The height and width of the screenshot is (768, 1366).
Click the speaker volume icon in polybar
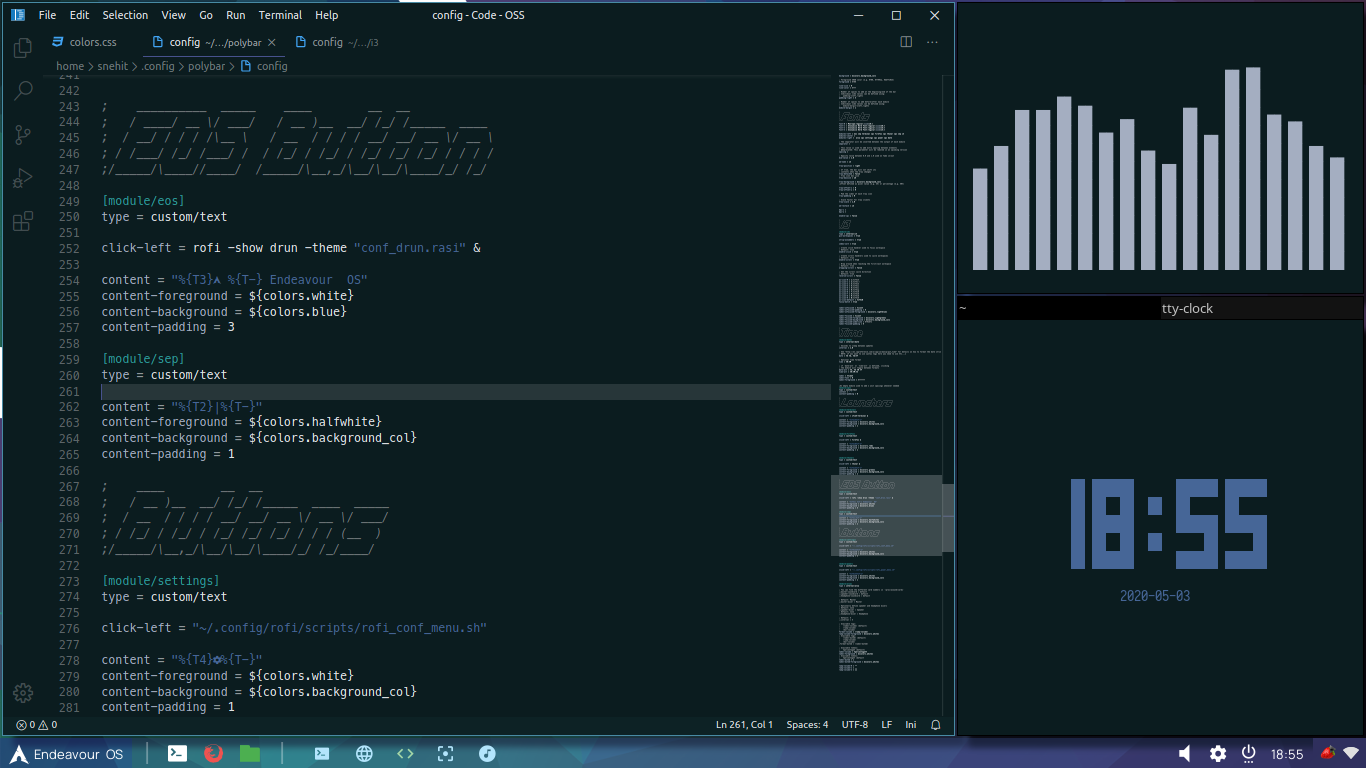[x=1185, y=754]
